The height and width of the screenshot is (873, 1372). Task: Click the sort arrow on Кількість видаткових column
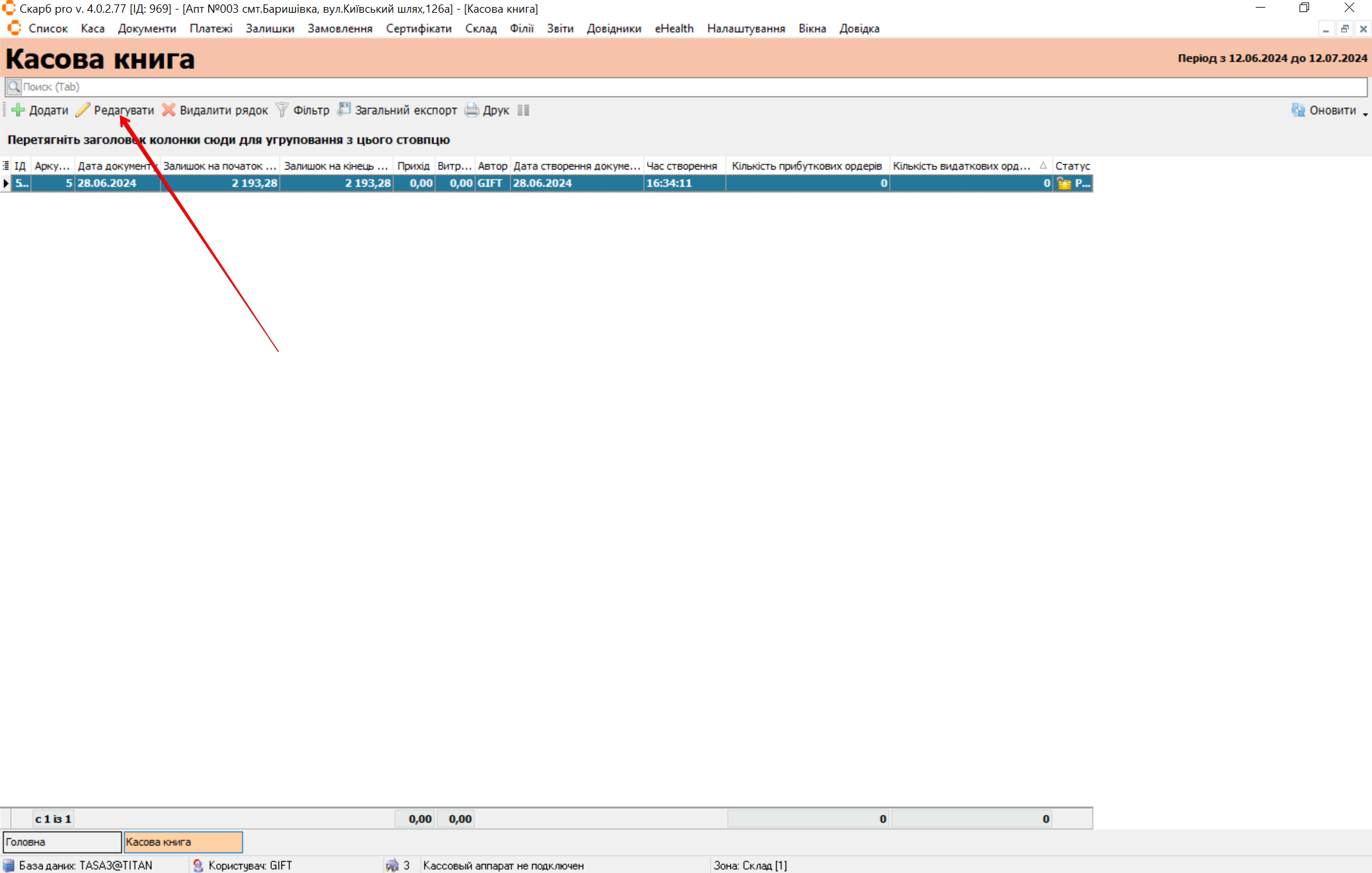point(1043,165)
